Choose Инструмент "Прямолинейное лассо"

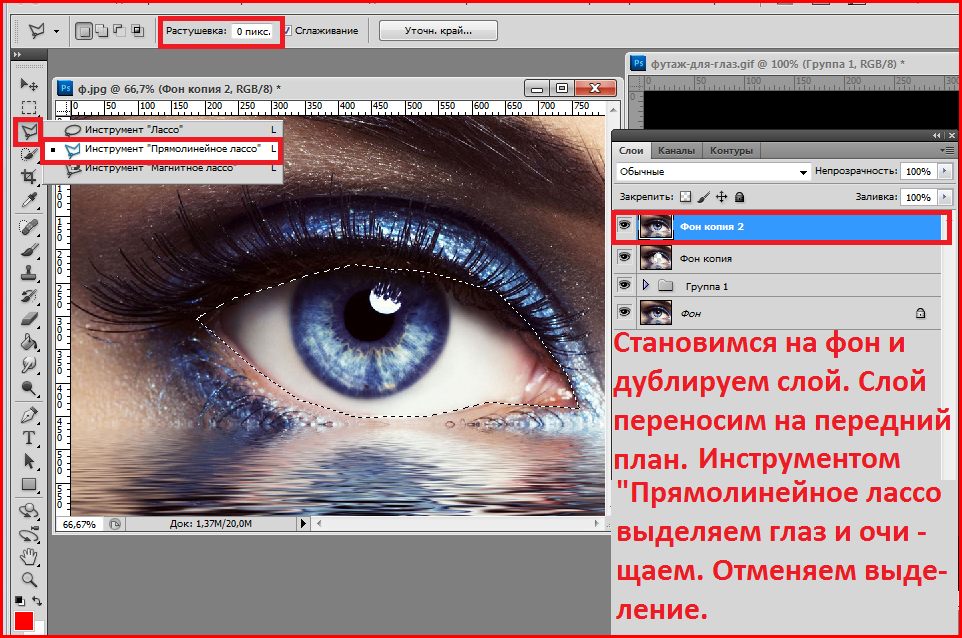coord(163,148)
